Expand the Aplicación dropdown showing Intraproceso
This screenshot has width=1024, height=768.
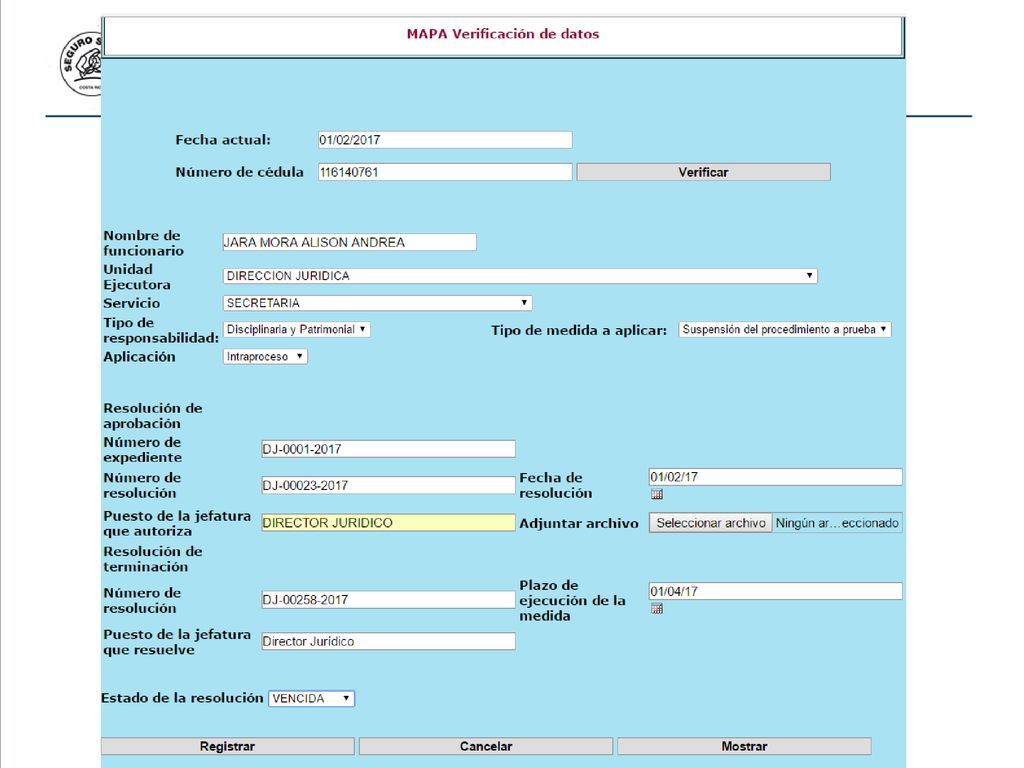coord(265,357)
